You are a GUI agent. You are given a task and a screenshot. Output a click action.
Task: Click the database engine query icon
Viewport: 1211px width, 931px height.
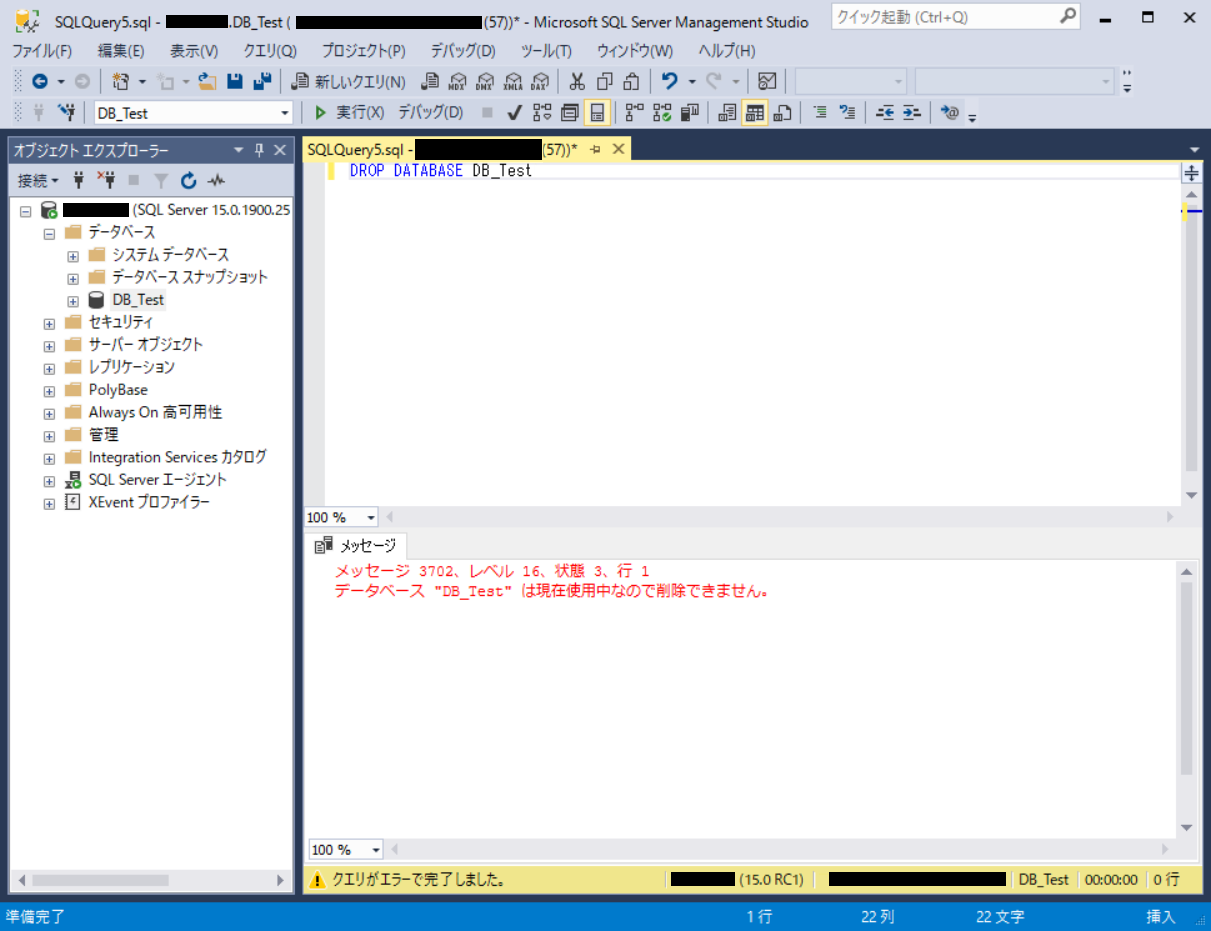[x=431, y=82]
